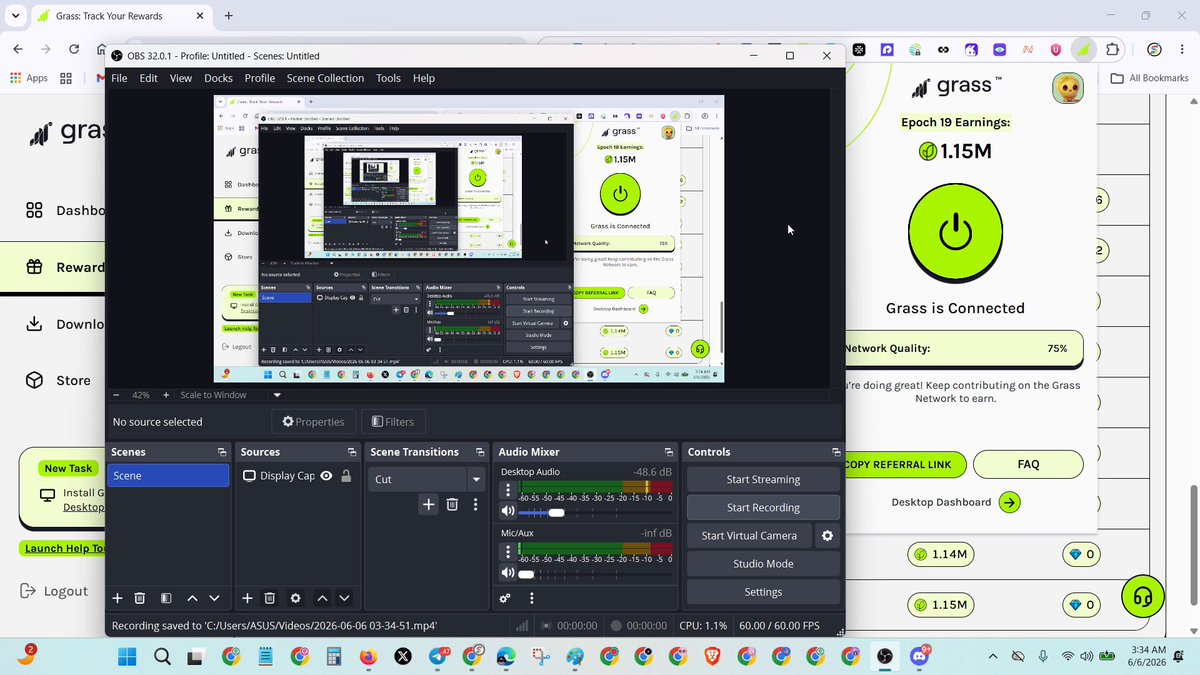
Task: Toggle Studio Mode in Controls
Action: click(763, 564)
